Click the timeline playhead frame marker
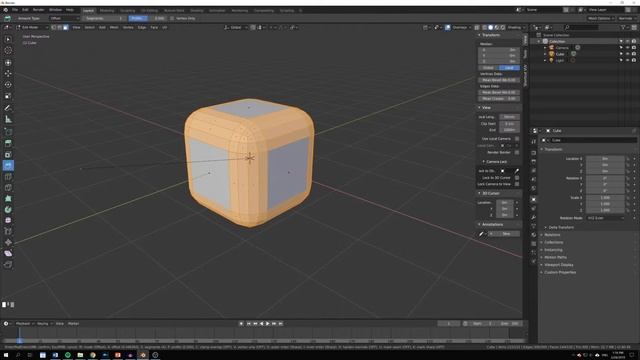This screenshot has width=640, height=360. [x=19, y=340]
